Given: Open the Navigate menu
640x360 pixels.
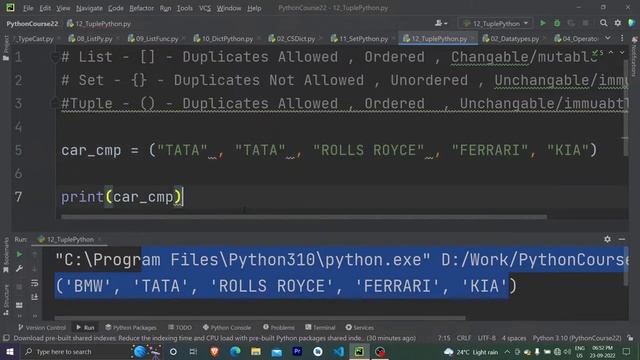Looking at the screenshot, I should pos(89,8).
